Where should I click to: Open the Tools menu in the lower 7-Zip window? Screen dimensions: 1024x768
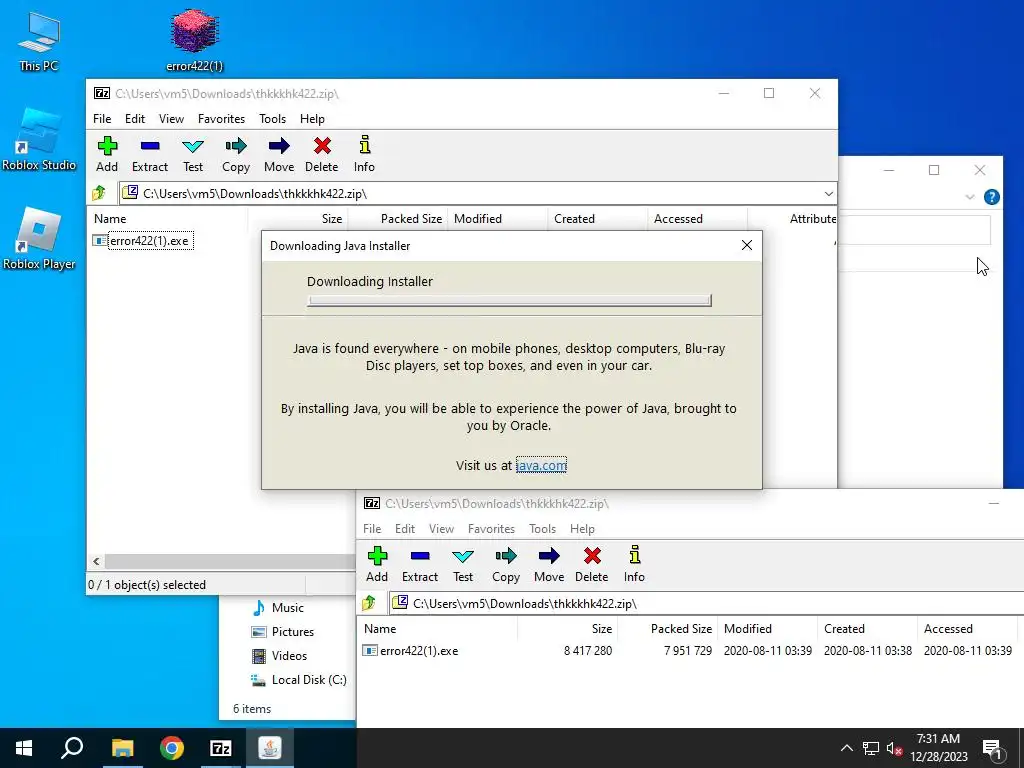tap(542, 529)
